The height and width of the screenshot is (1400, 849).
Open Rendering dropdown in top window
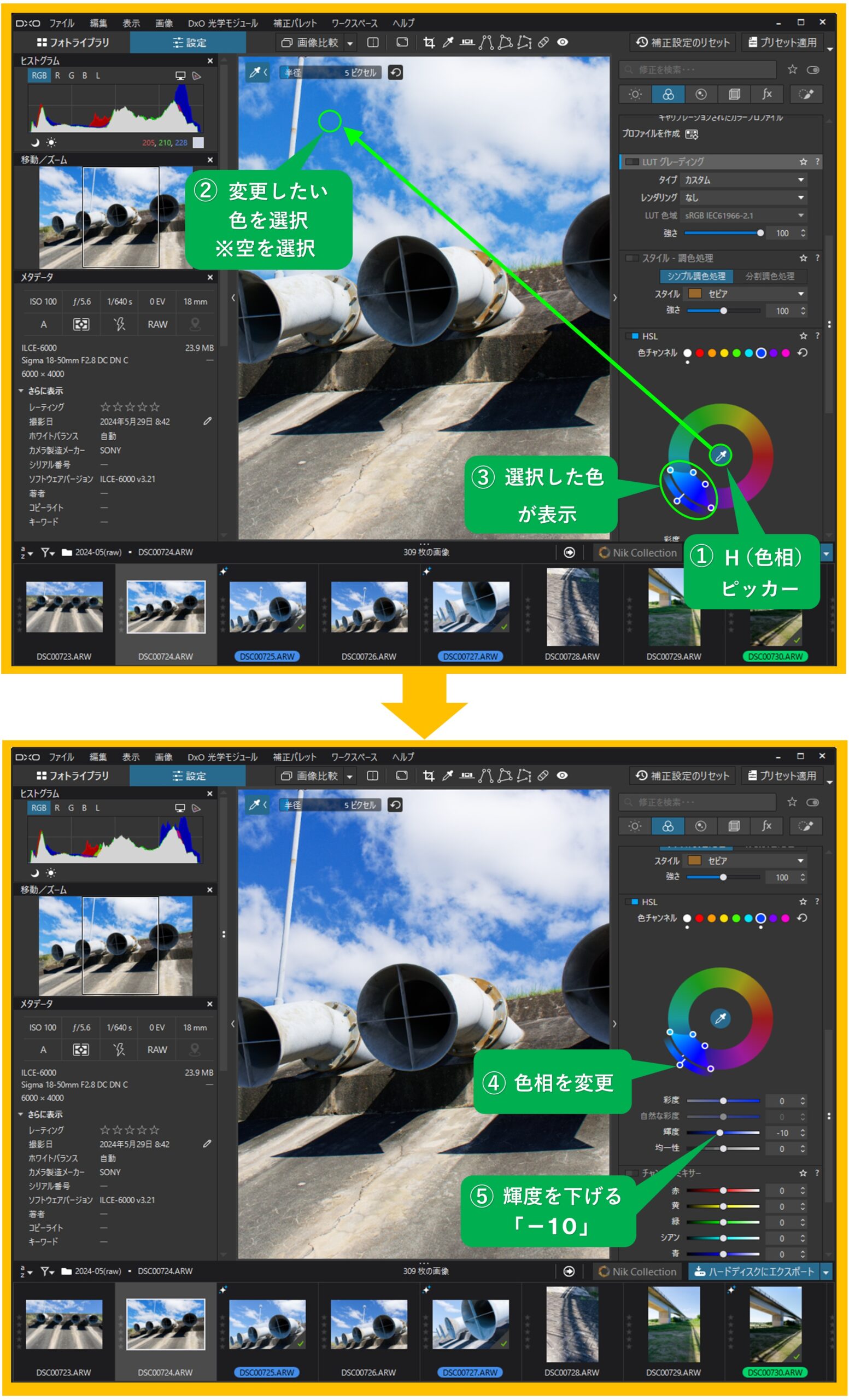743,198
